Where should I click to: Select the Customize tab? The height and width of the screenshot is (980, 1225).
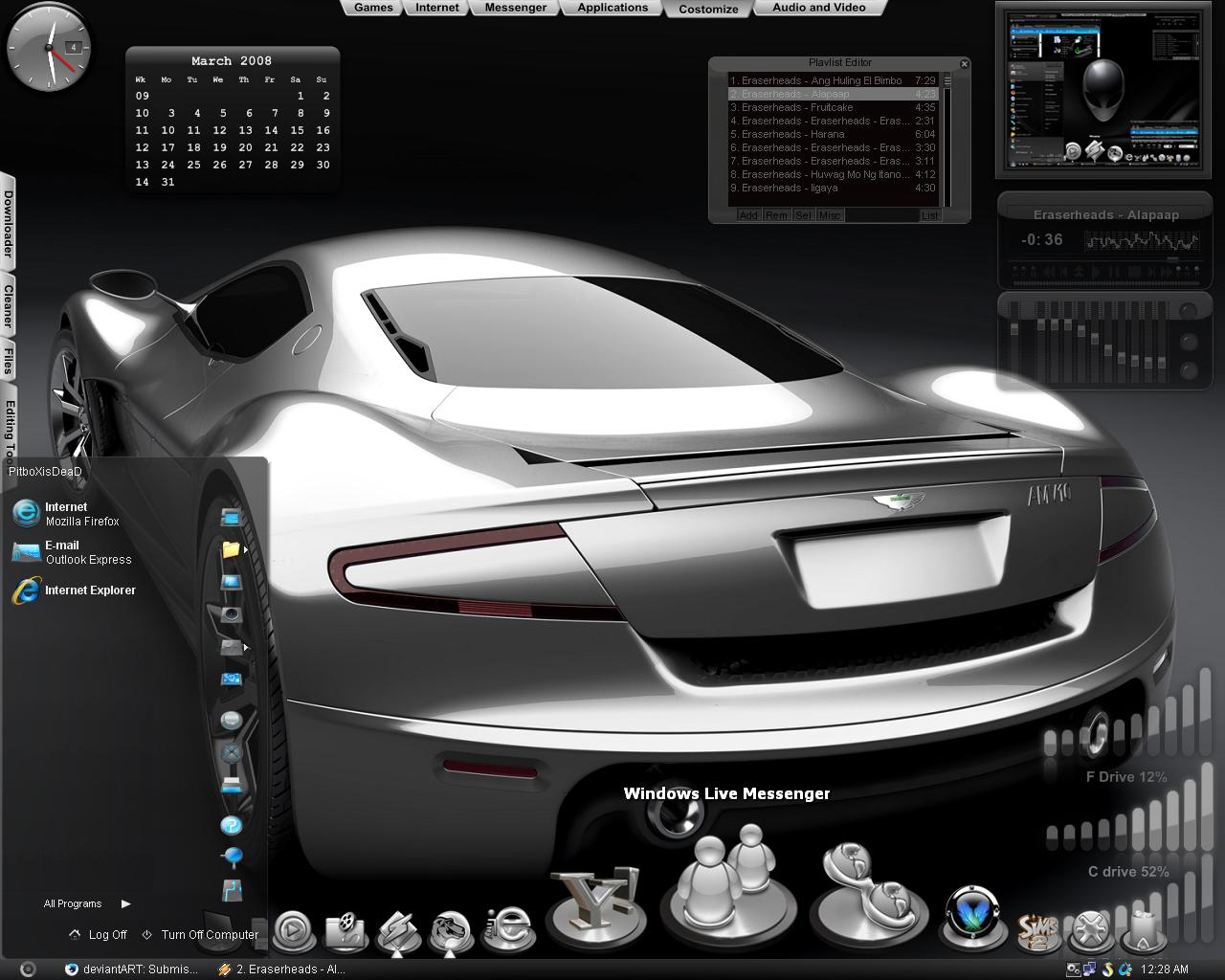pos(708,9)
